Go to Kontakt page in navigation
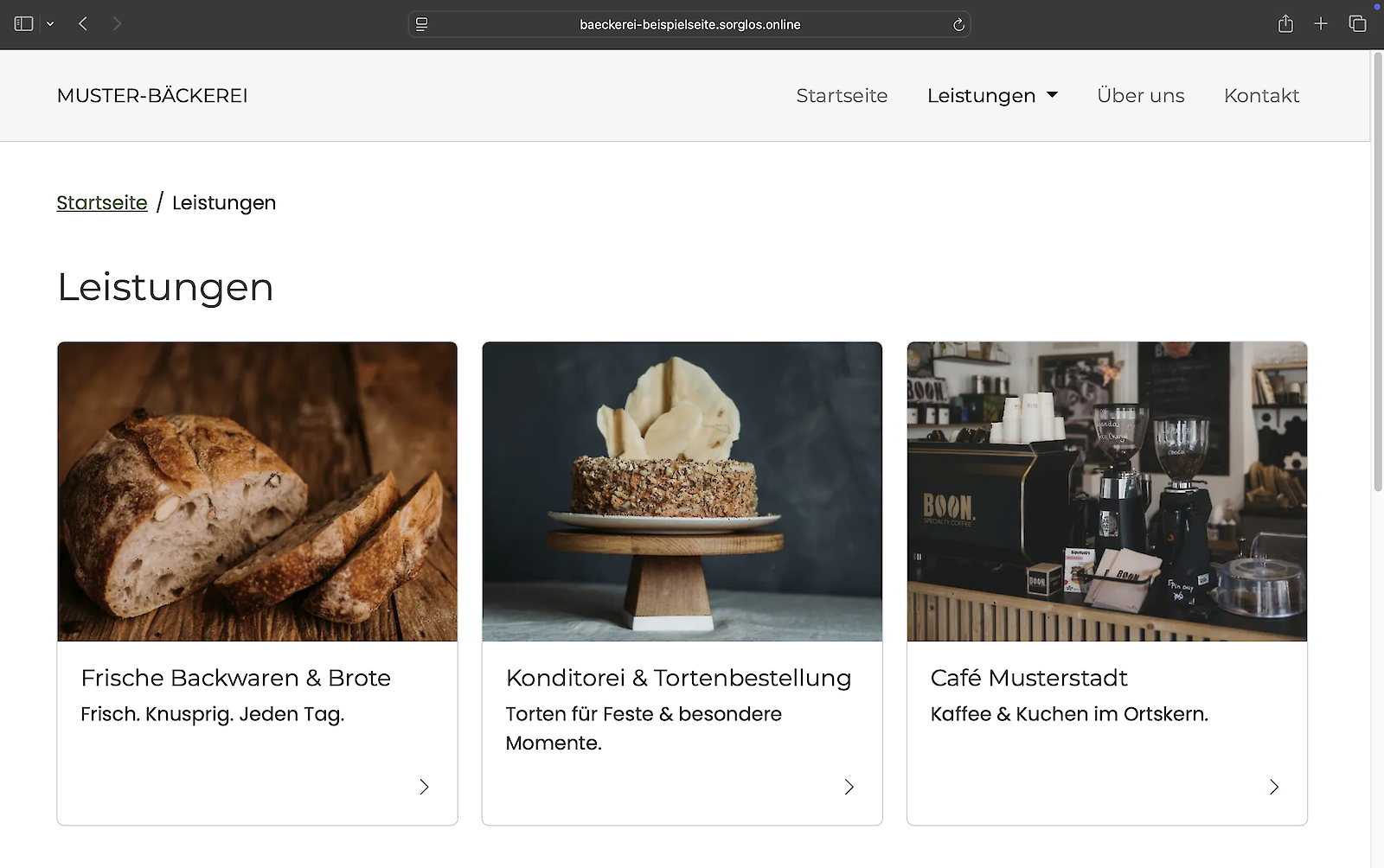Screen dimensions: 1384x868 1261,96
